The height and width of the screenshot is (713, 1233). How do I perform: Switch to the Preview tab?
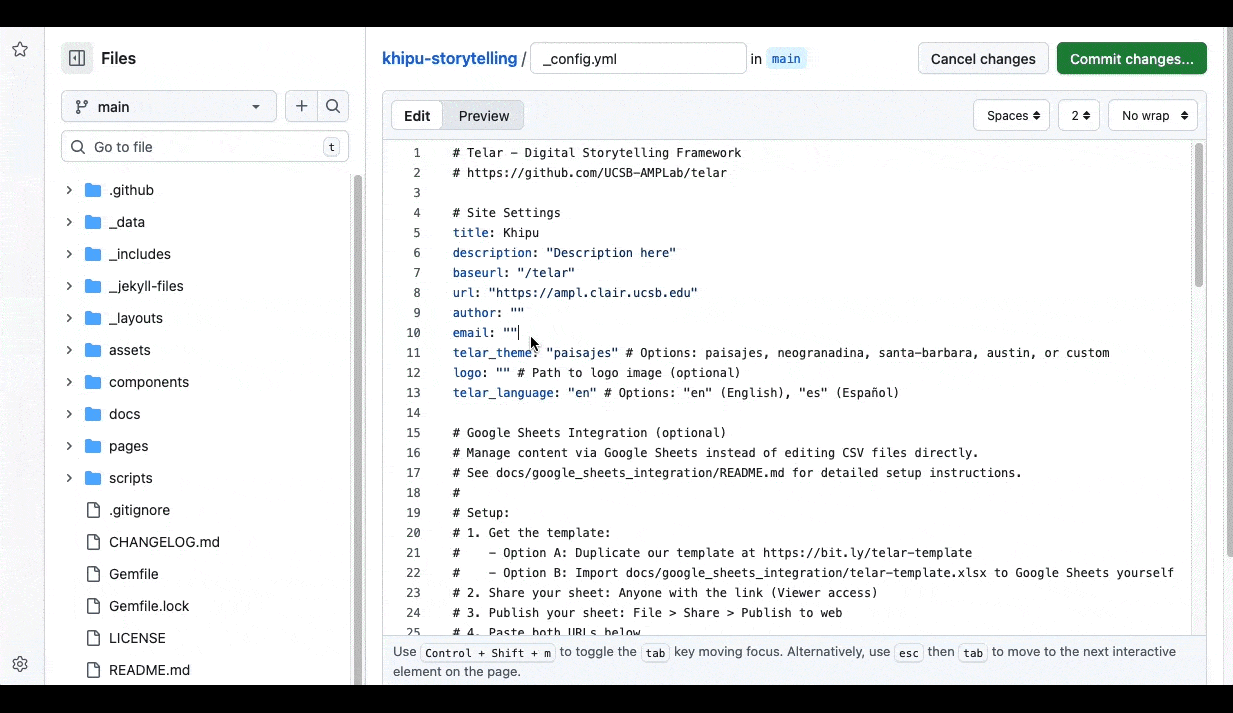pyautogui.click(x=483, y=115)
